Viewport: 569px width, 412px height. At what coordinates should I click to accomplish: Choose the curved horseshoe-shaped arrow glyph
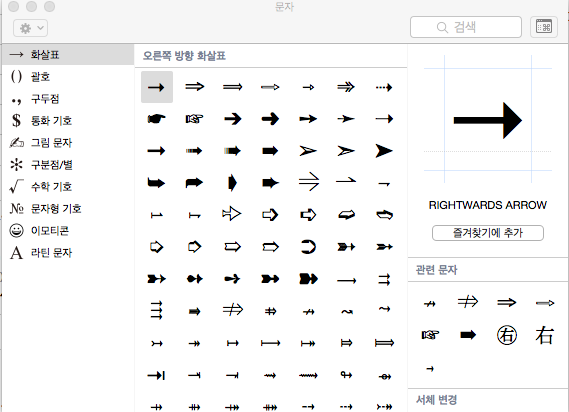click(x=308, y=247)
